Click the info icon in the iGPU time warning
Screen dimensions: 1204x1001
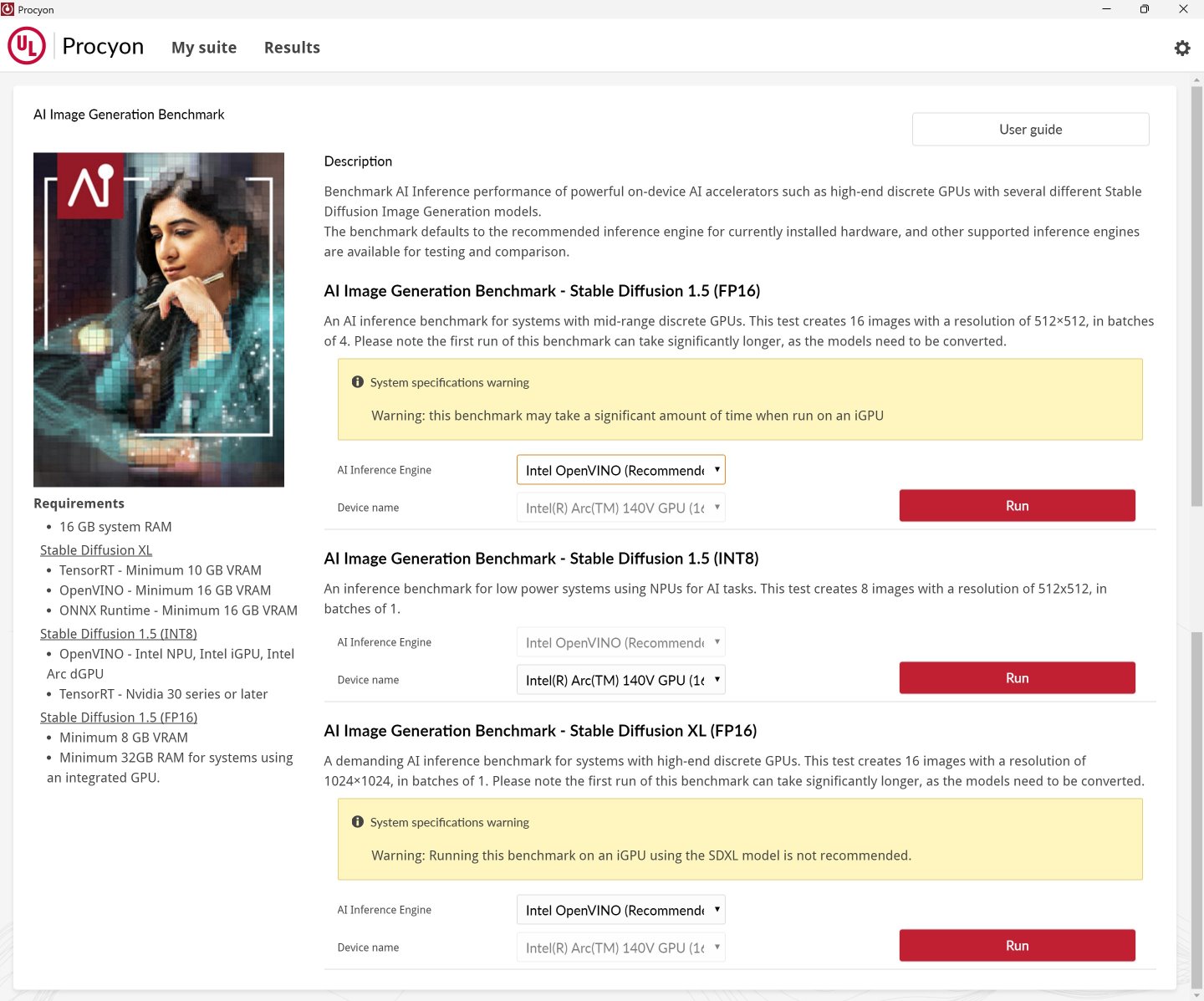[358, 381]
